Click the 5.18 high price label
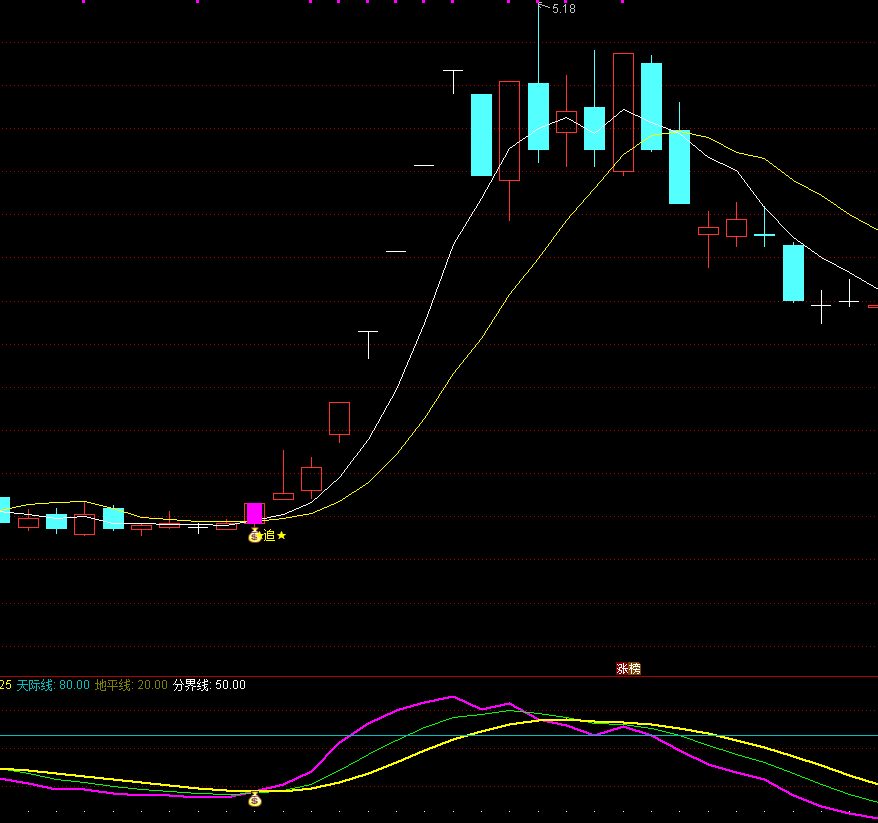The width and height of the screenshot is (878, 823). (563, 9)
